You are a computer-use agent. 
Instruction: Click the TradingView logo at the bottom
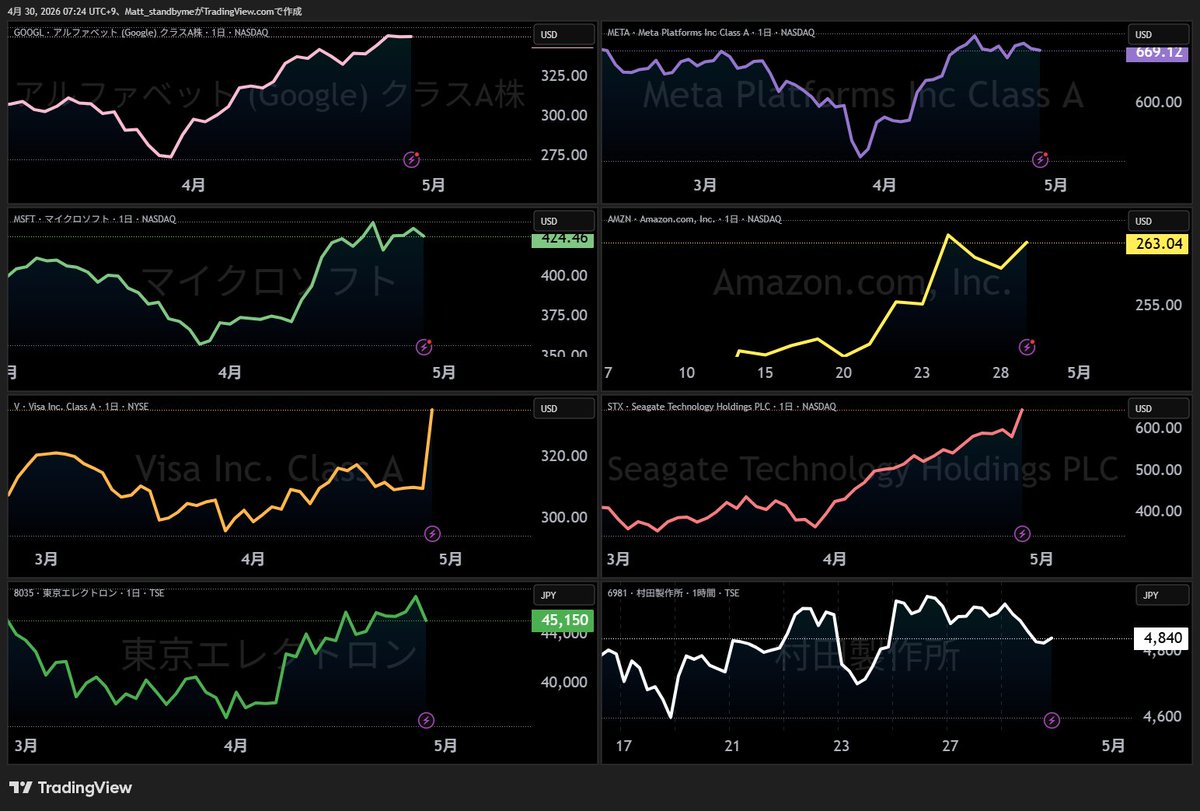coord(71,788)
